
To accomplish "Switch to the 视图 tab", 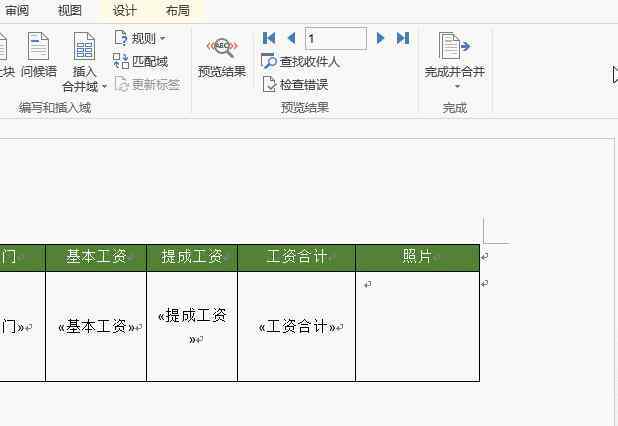I will coord(70,10).
